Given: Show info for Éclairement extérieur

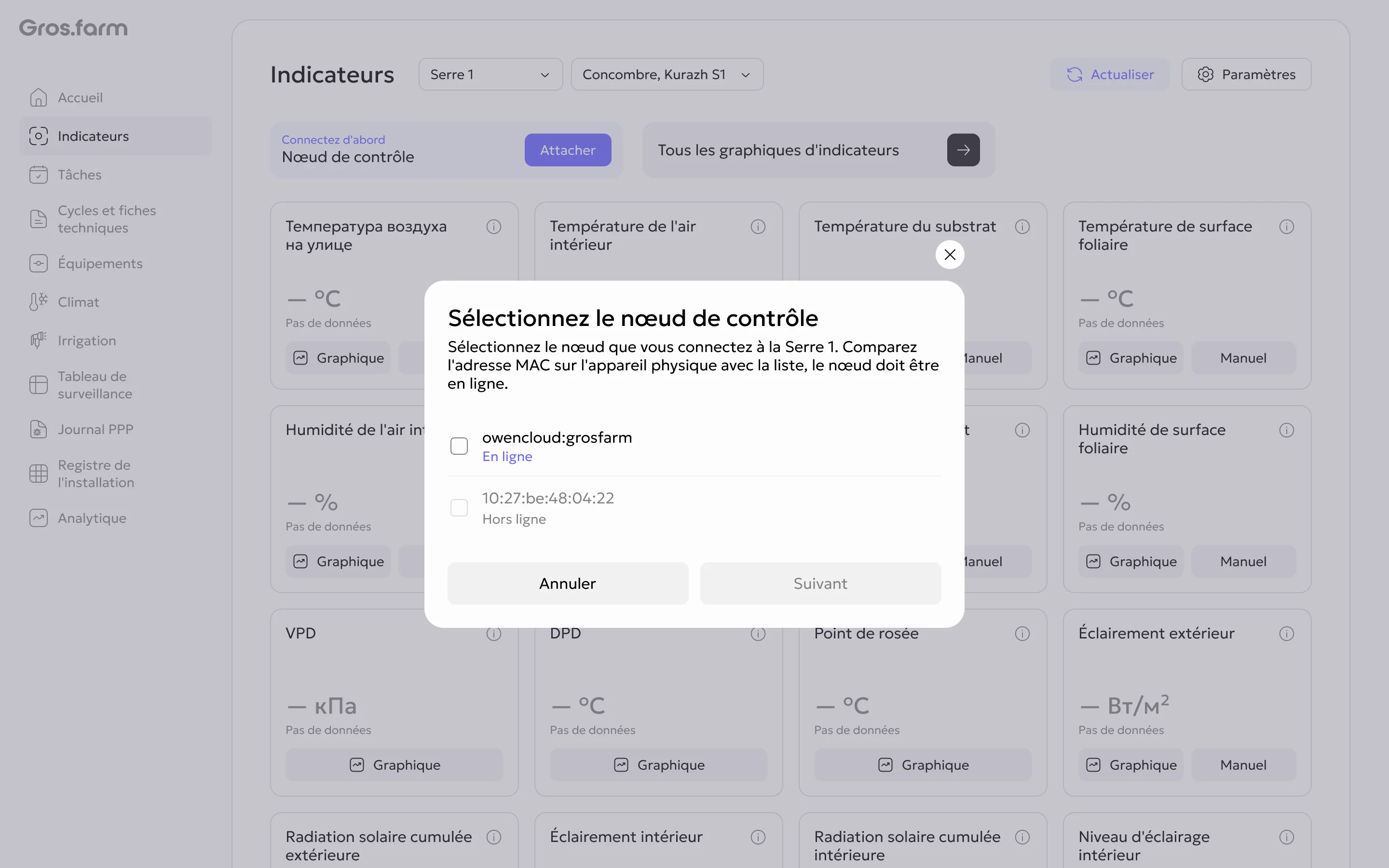Looking at the screenshot, I should coord(1286,634).
